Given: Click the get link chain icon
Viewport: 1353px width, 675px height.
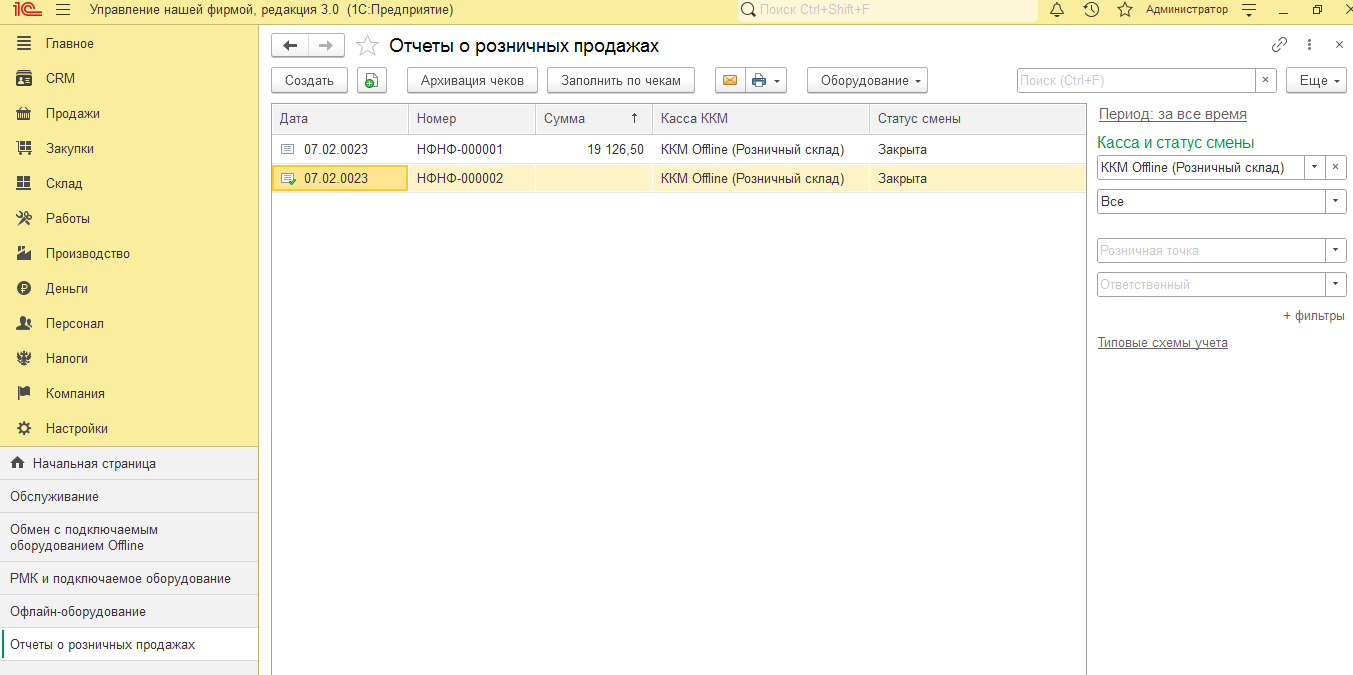Looking at the screenshot, I should click(1279, 45).
